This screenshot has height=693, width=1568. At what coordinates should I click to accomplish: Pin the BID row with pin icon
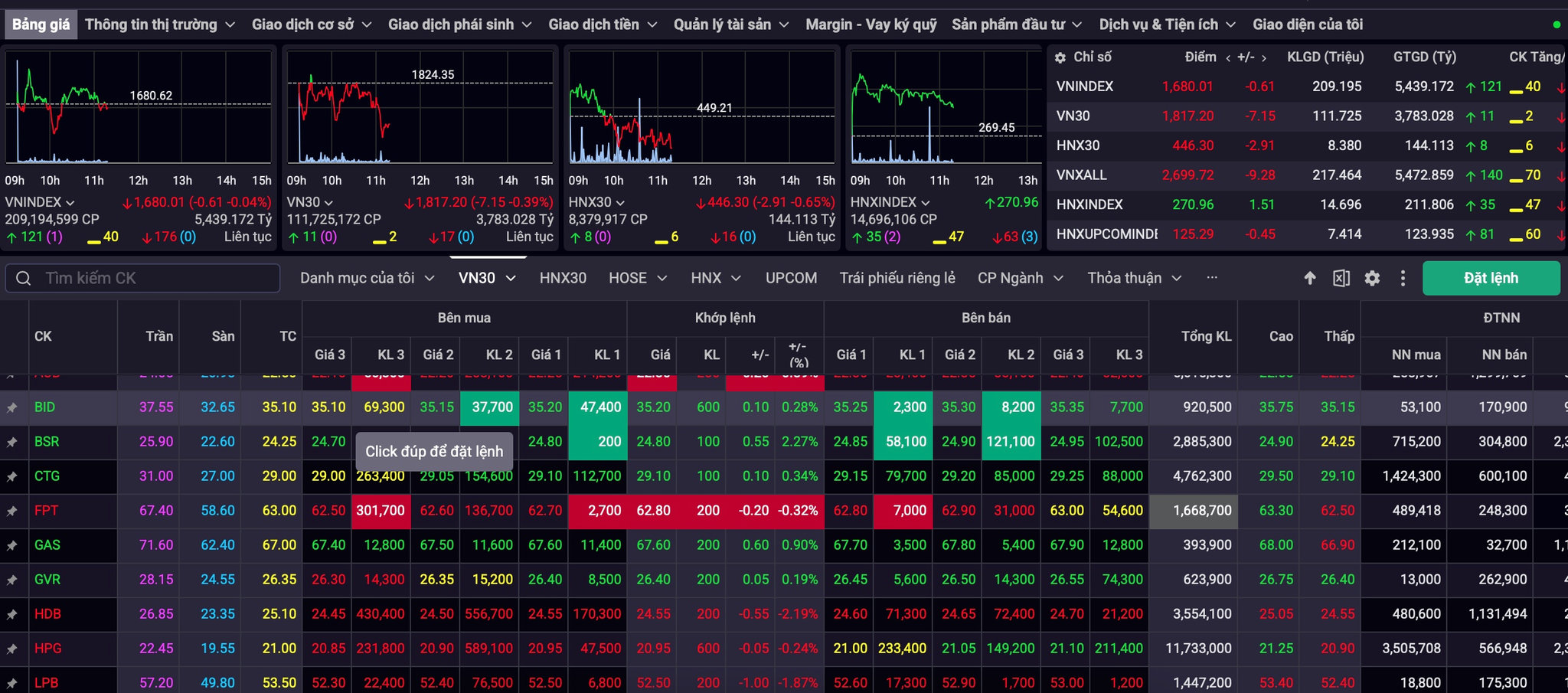click(12, 408)
